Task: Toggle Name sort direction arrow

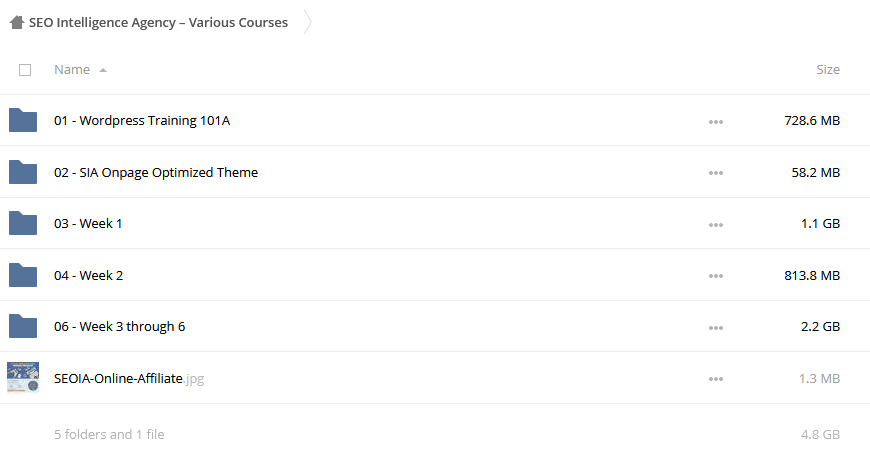Action: coord(103,70)
